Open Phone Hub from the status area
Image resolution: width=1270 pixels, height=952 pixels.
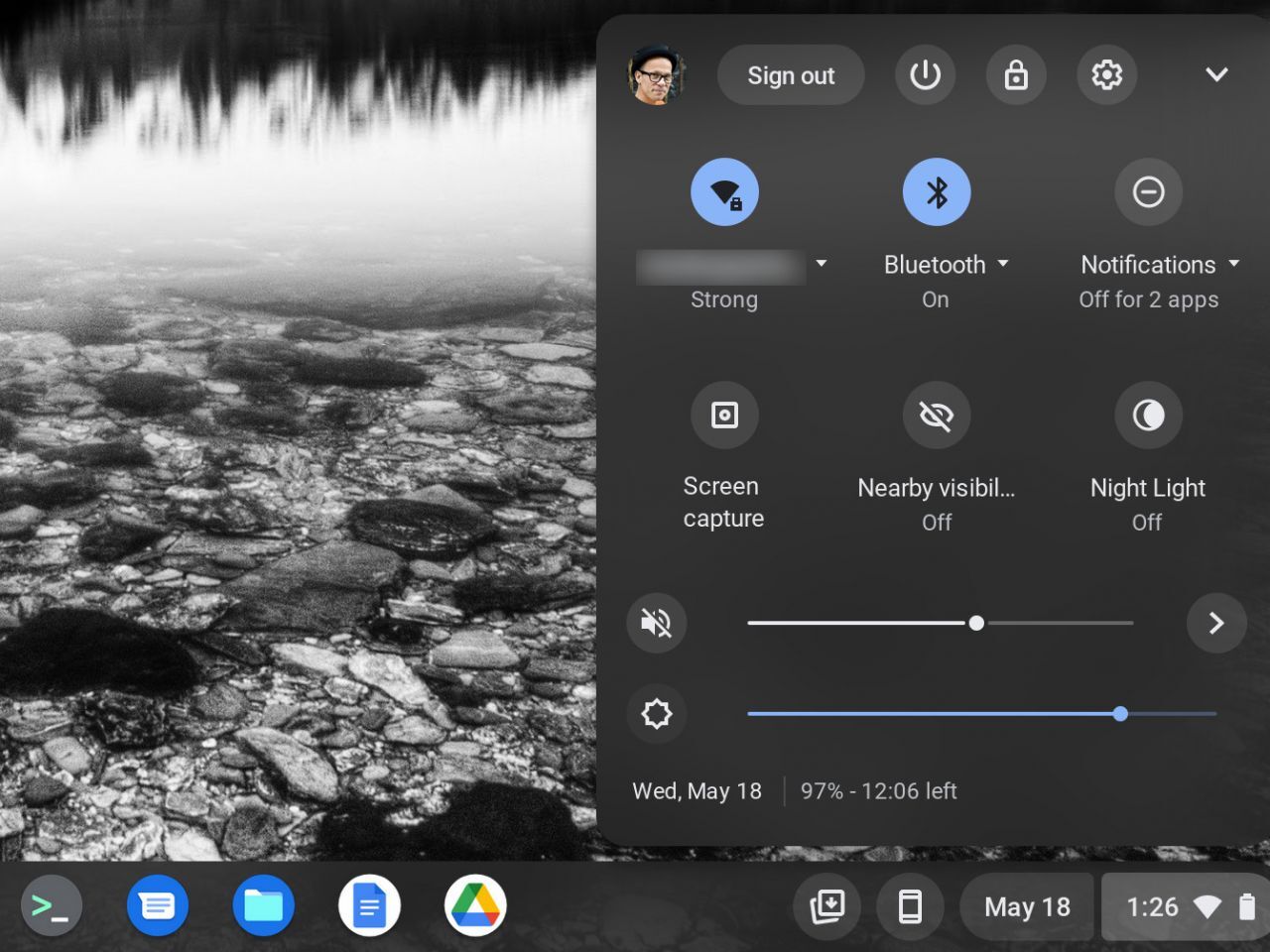pos(910,905)
